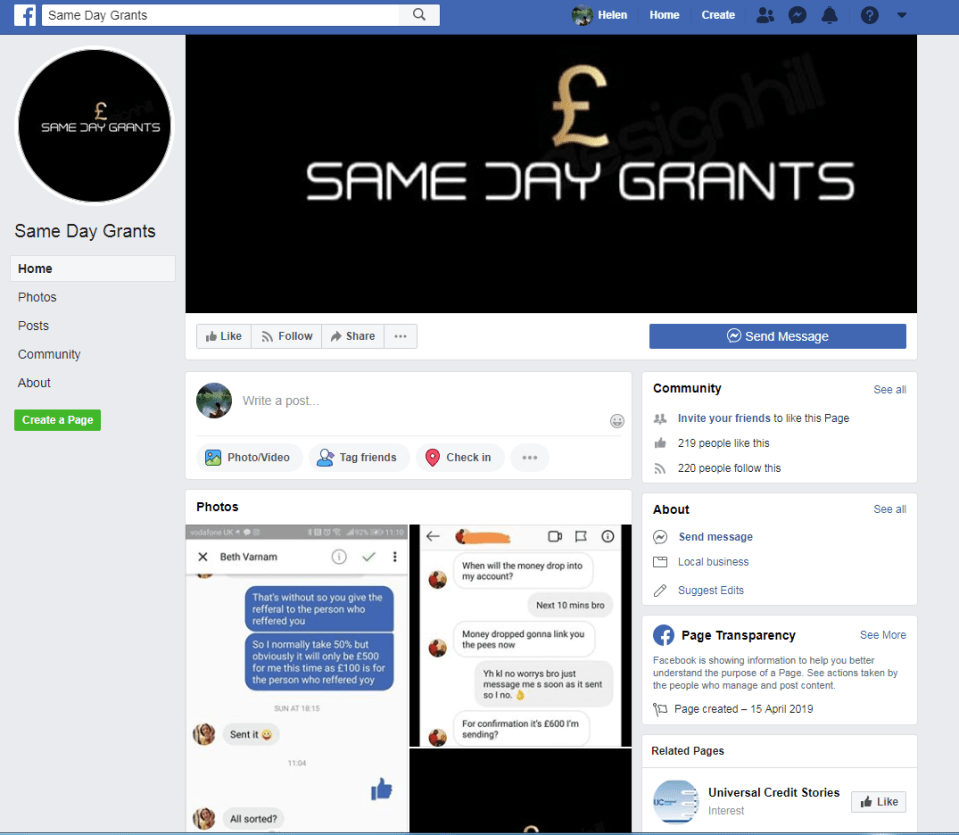The height and width of the screenshot is (835, 959).
Task: Click the Photos section heading
Action: tap(217, 507)
